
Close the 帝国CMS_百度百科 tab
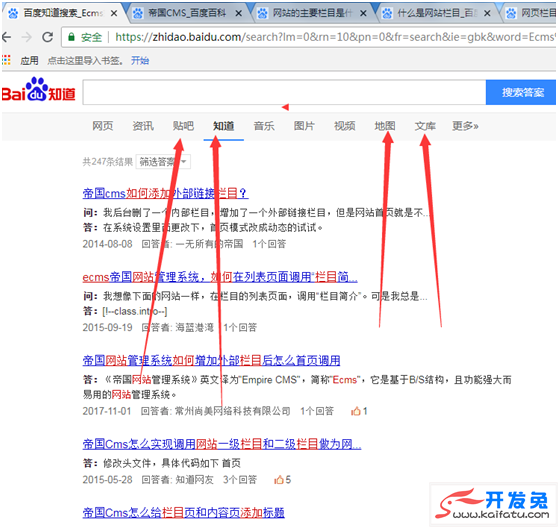tap(239, 14)
